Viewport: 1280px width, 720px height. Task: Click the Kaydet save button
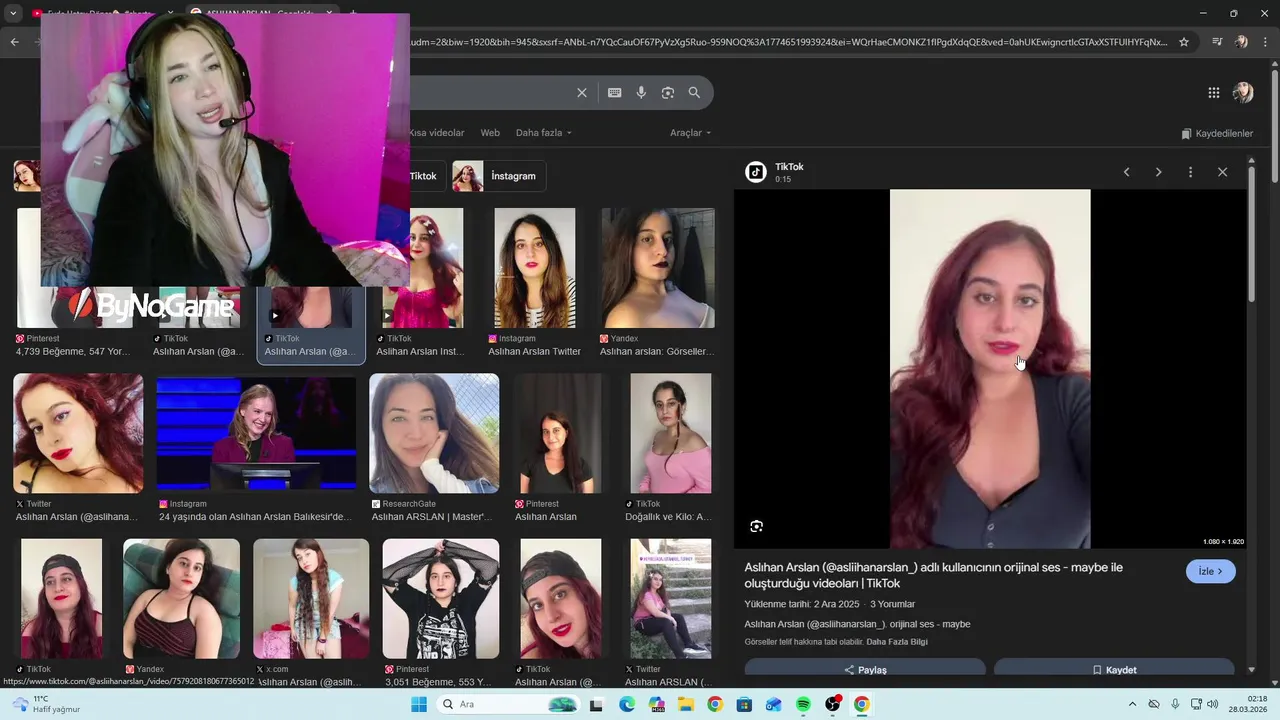pos(1114,669)
